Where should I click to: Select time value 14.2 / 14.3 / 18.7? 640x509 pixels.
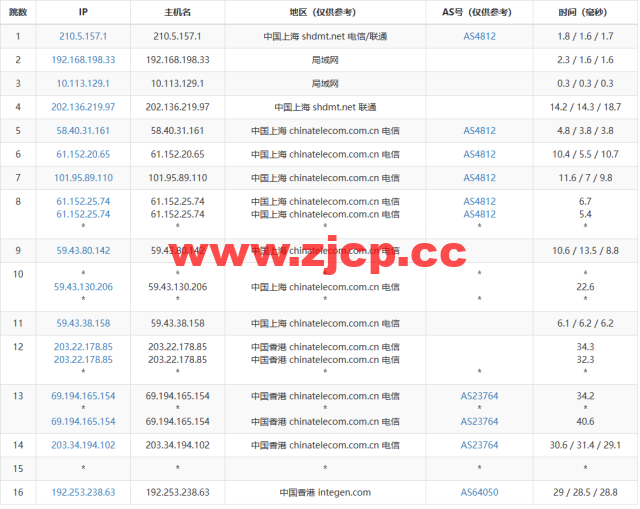click(585, 107)
